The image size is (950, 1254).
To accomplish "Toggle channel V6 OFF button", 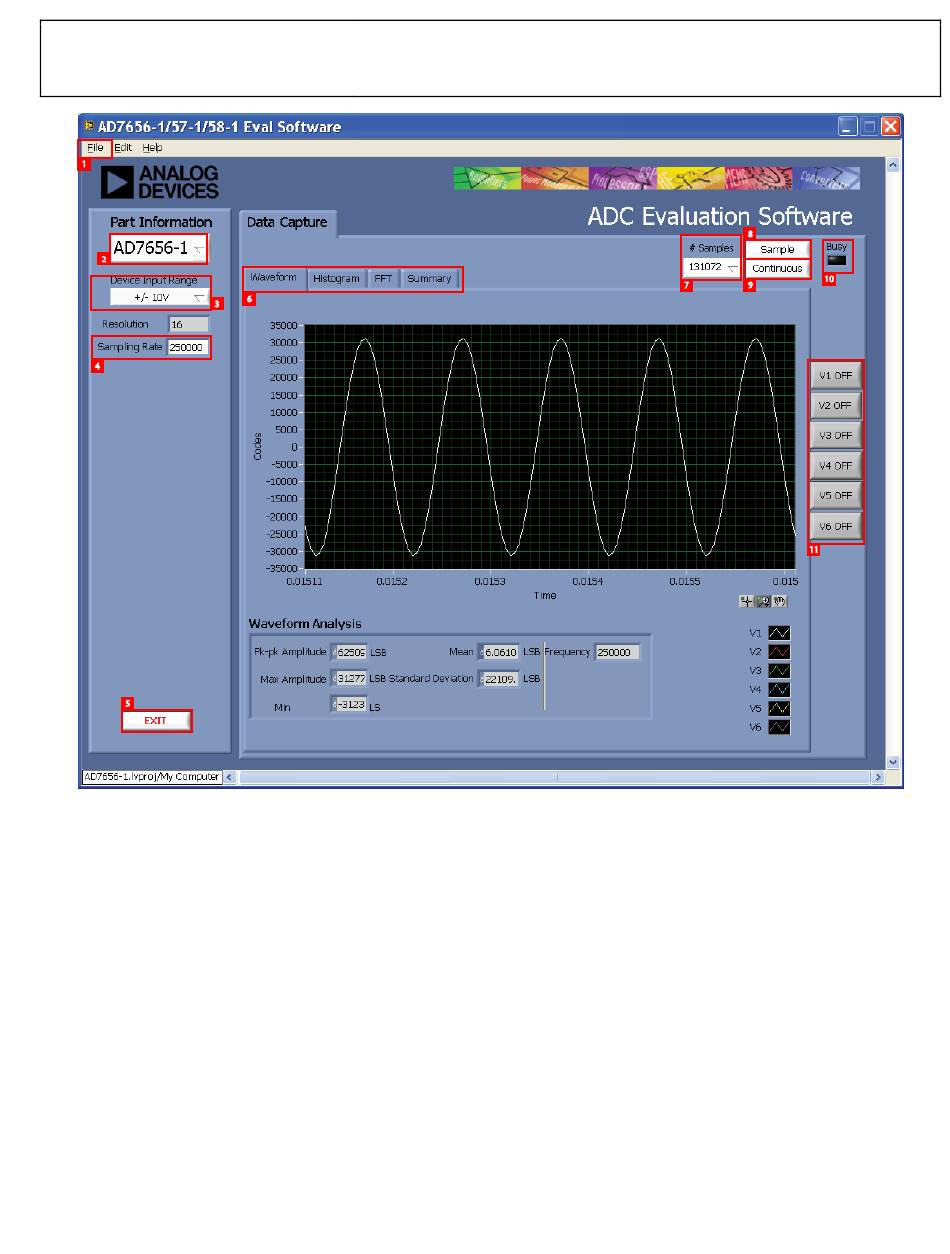I will pos(835,526).
